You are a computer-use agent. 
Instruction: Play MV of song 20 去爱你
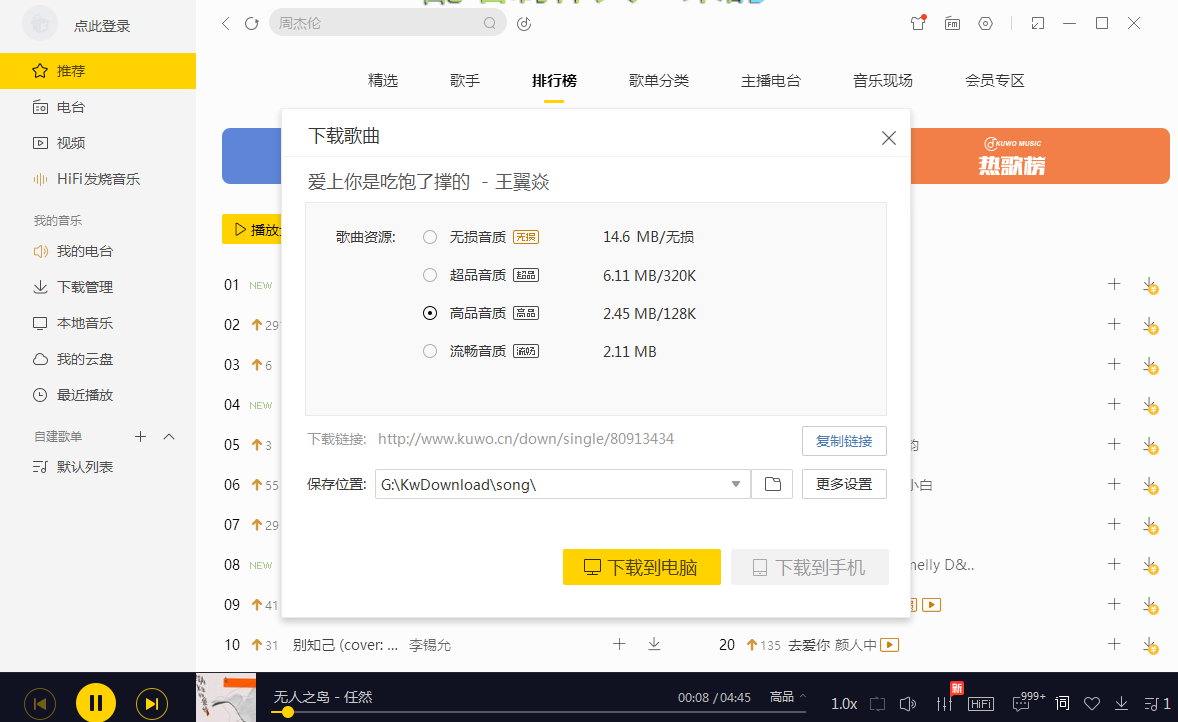pos(890,645)
